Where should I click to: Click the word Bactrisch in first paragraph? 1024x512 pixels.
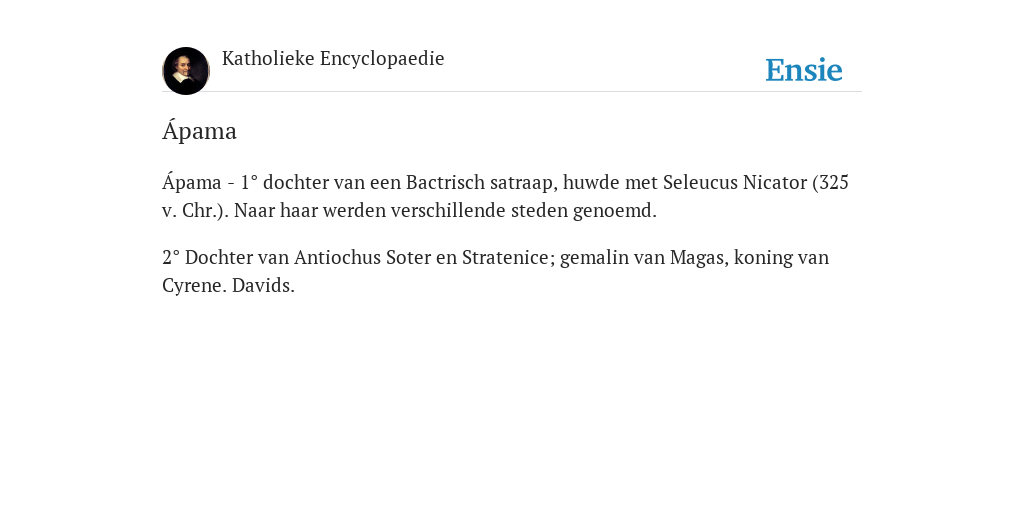click(x=445, y=182)
